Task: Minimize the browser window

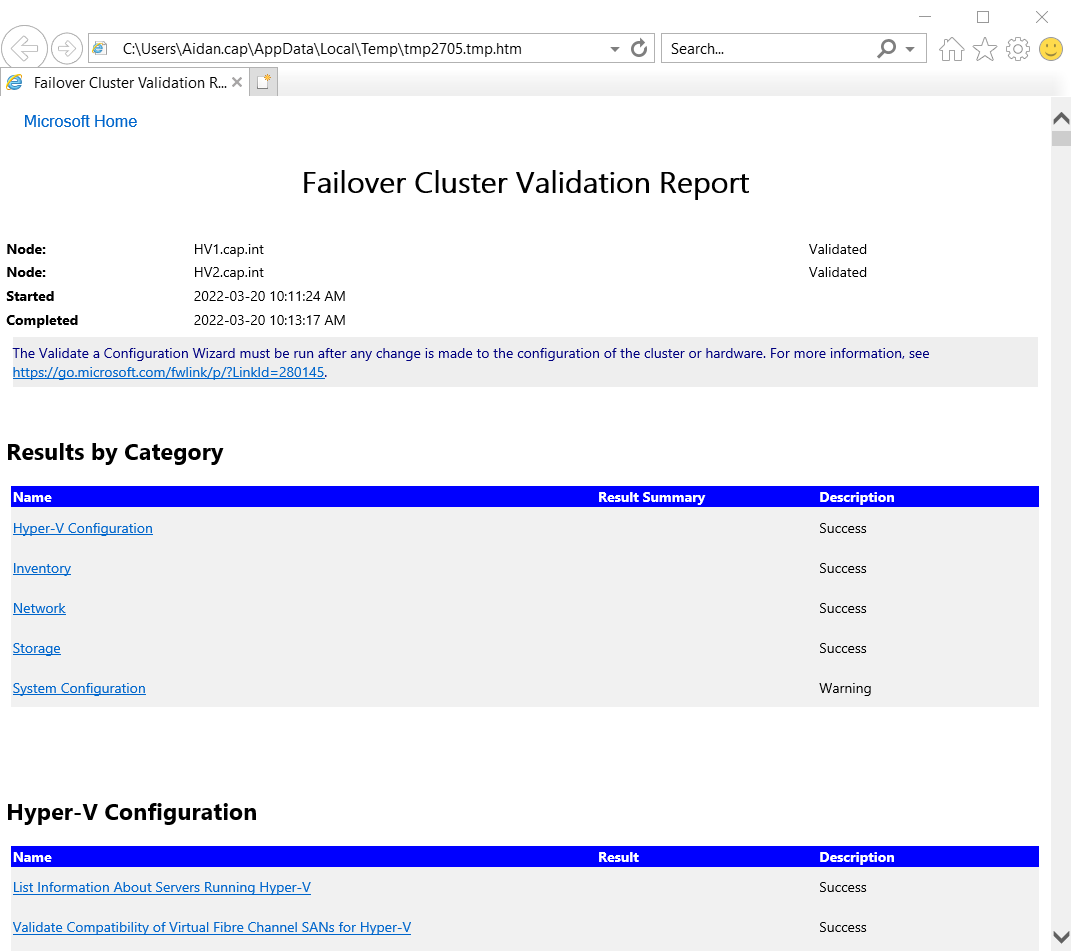Action: tap(925, 16)
